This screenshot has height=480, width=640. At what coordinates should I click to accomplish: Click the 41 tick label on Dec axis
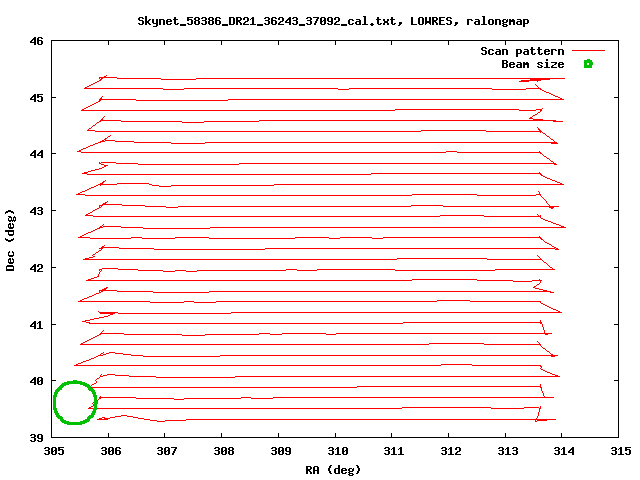36,325
